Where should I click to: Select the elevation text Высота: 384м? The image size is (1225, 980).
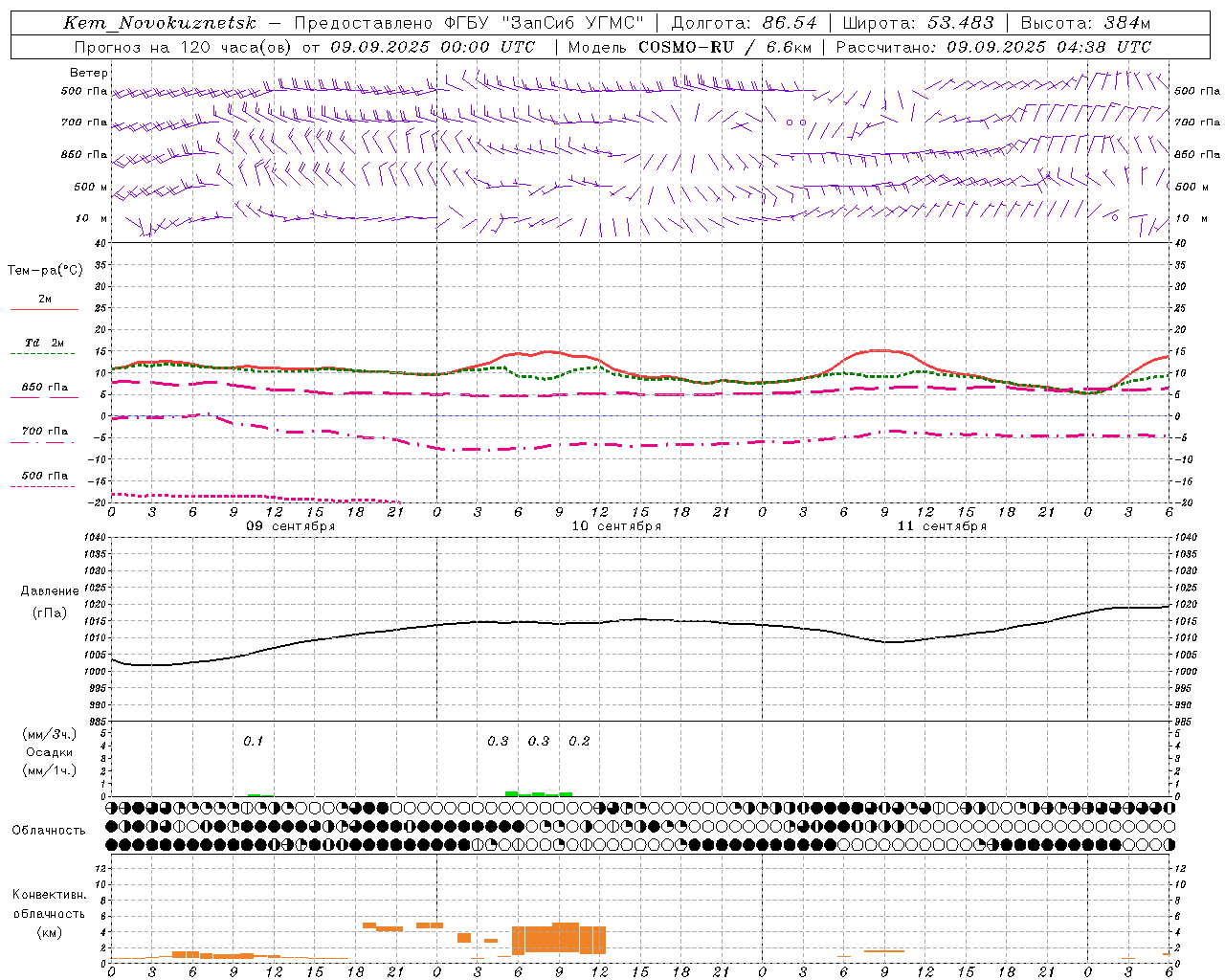click(x=1085, y=23)
